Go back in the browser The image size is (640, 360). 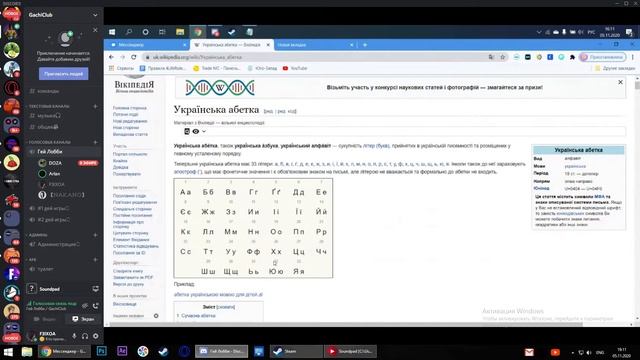111,57
